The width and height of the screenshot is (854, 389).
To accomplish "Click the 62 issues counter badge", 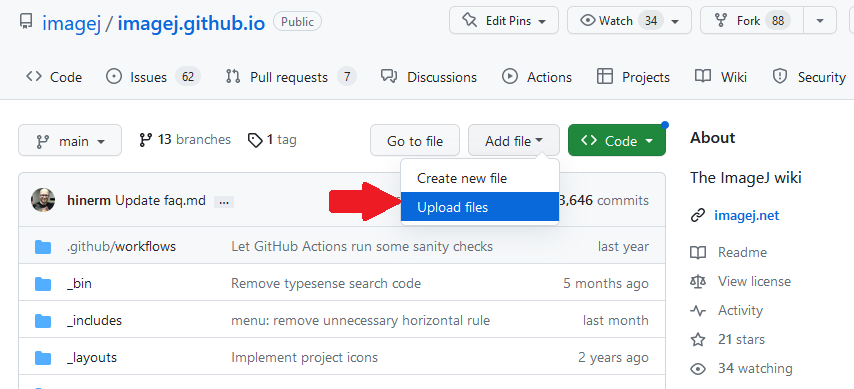I will click(187, 77).
